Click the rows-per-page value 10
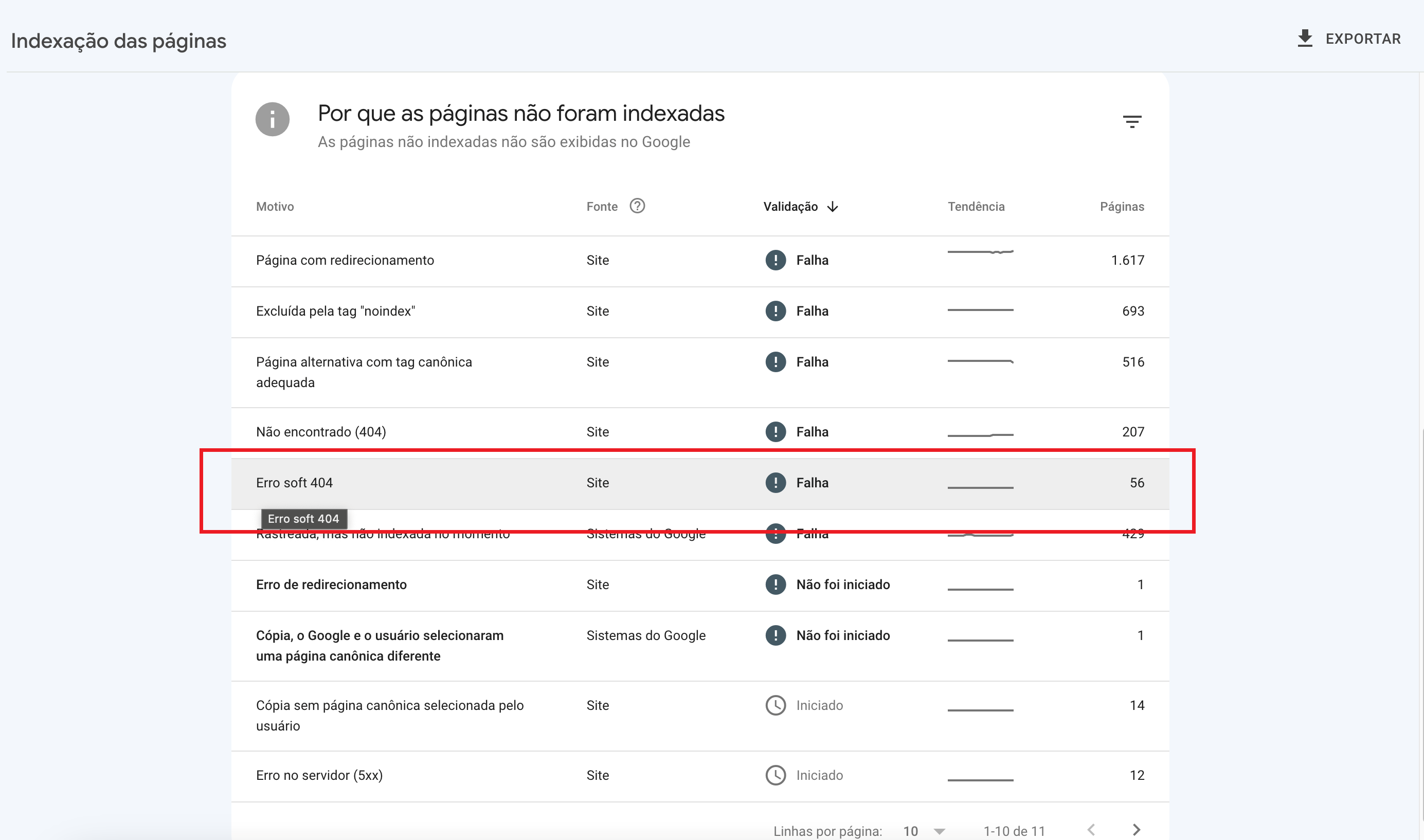 pos(910,831)
